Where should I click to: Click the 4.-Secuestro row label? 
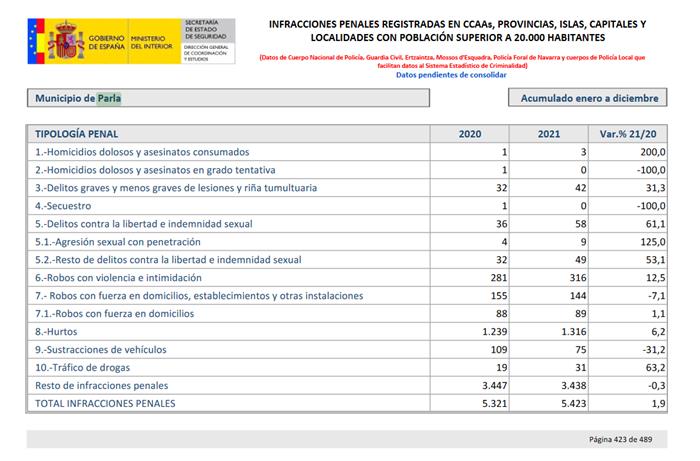(64, 205)
